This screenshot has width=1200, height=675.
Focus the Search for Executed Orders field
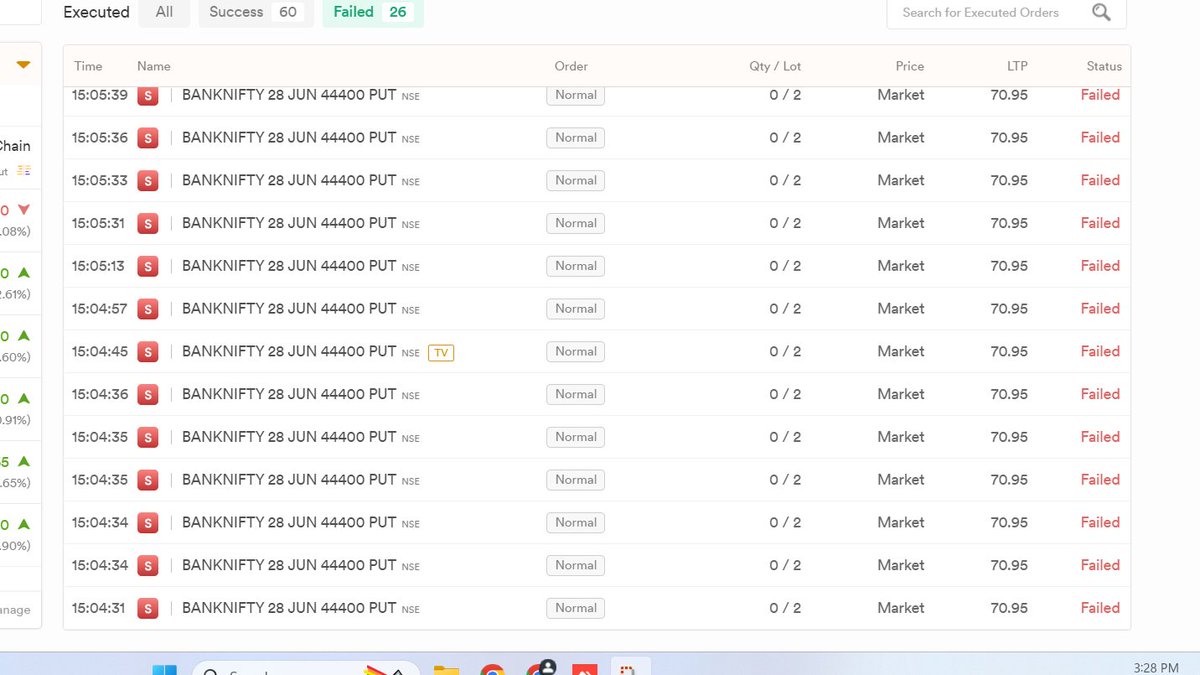[1006, 12]
